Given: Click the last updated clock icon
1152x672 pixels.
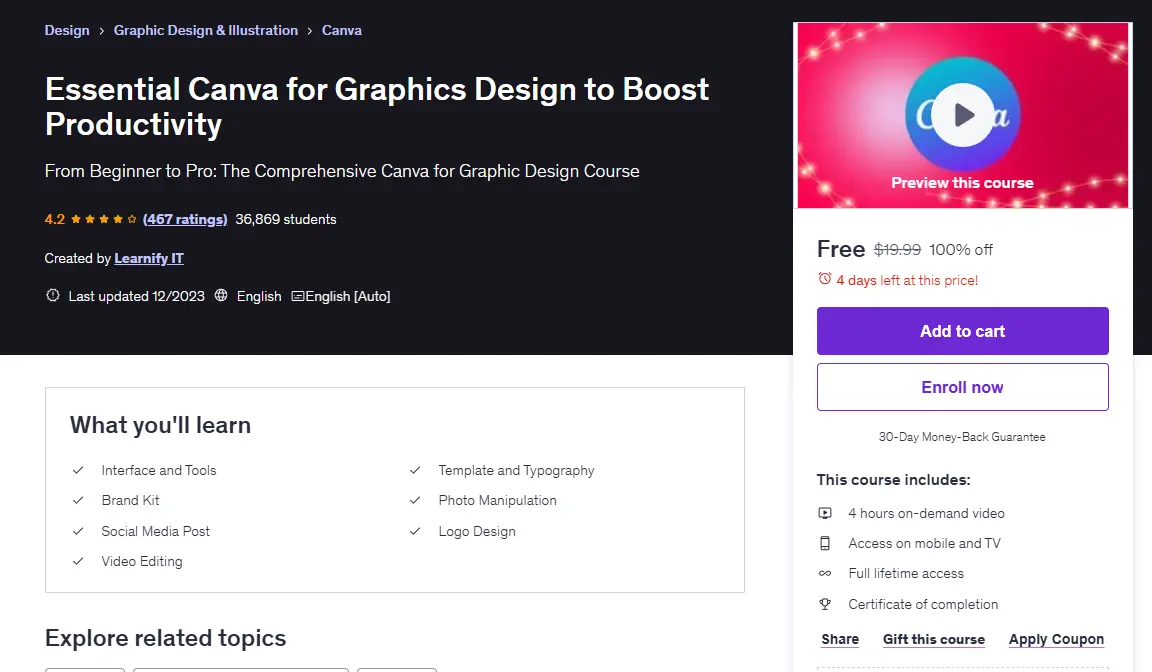Looking at the screenshot, I should [x=53, y=295].
